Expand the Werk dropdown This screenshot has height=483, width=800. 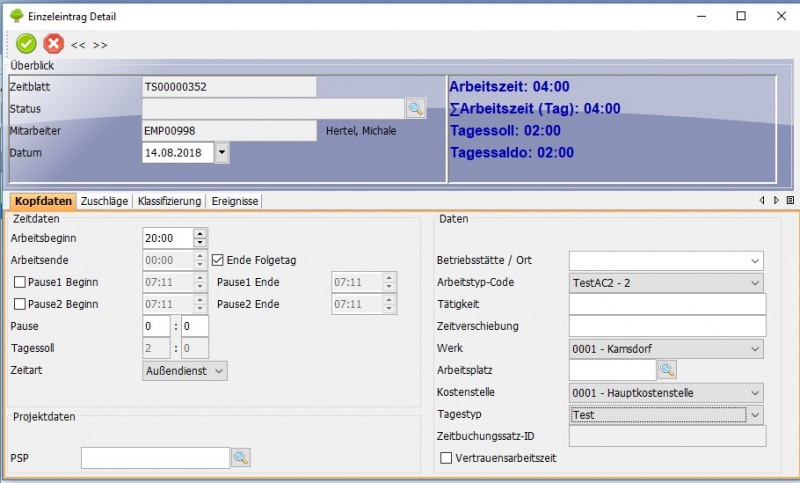tap(755, 348)
